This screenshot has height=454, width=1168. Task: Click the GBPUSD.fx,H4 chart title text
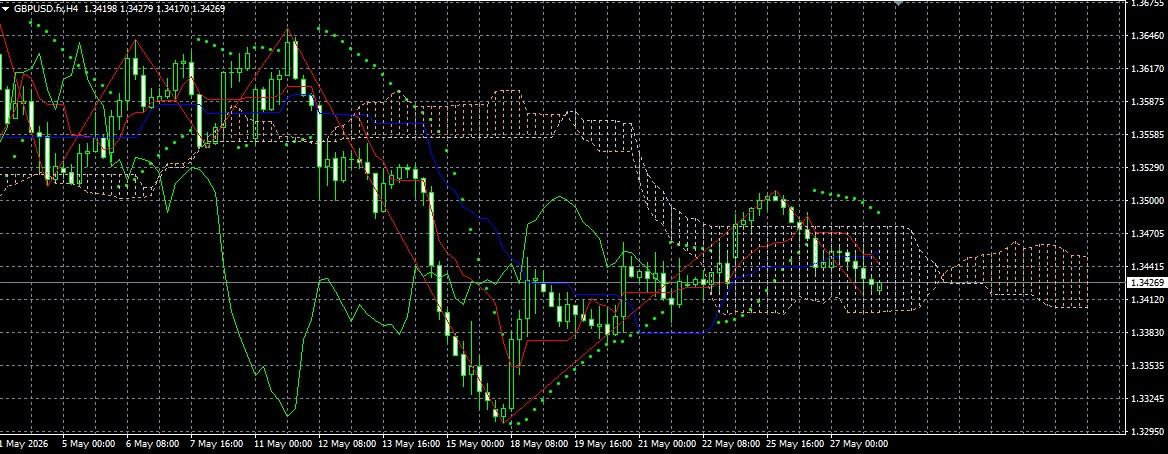[45, 9]
